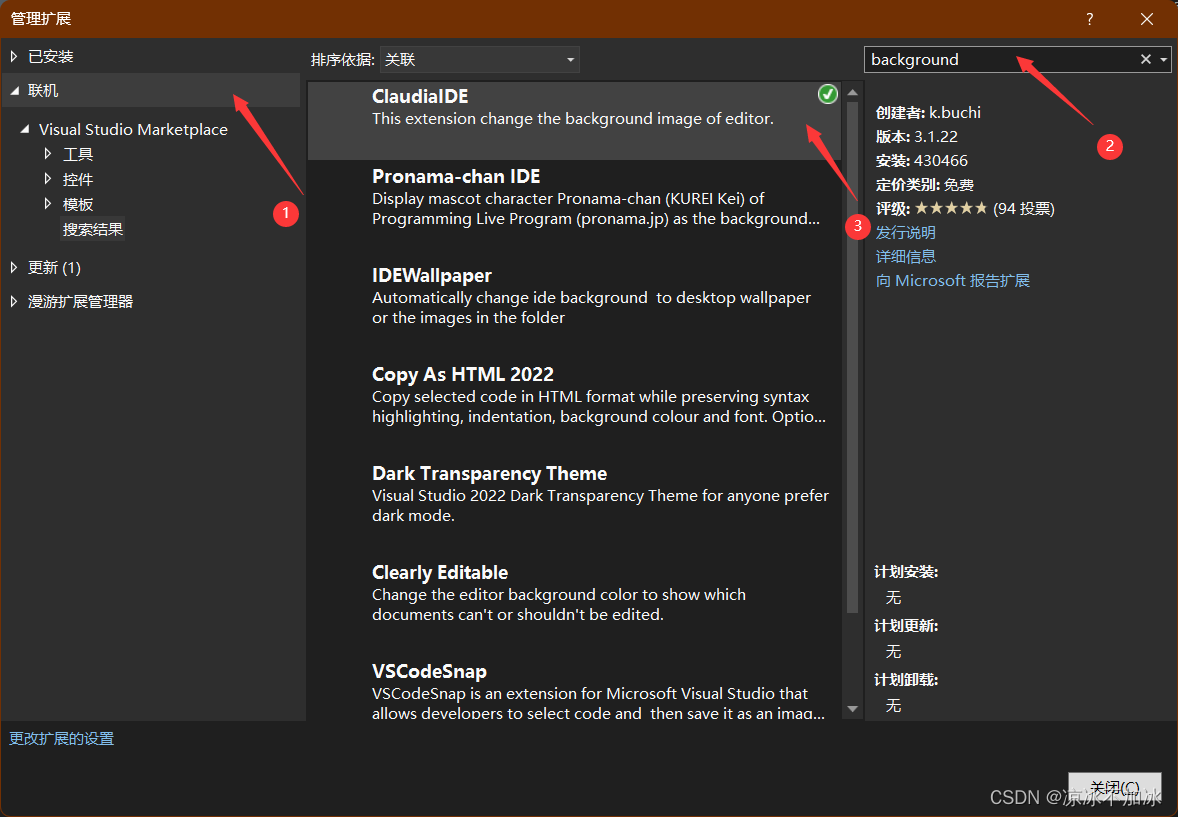1178x817 pixels.
Task: Click the 排序依据 label
Action: (343, 59)
